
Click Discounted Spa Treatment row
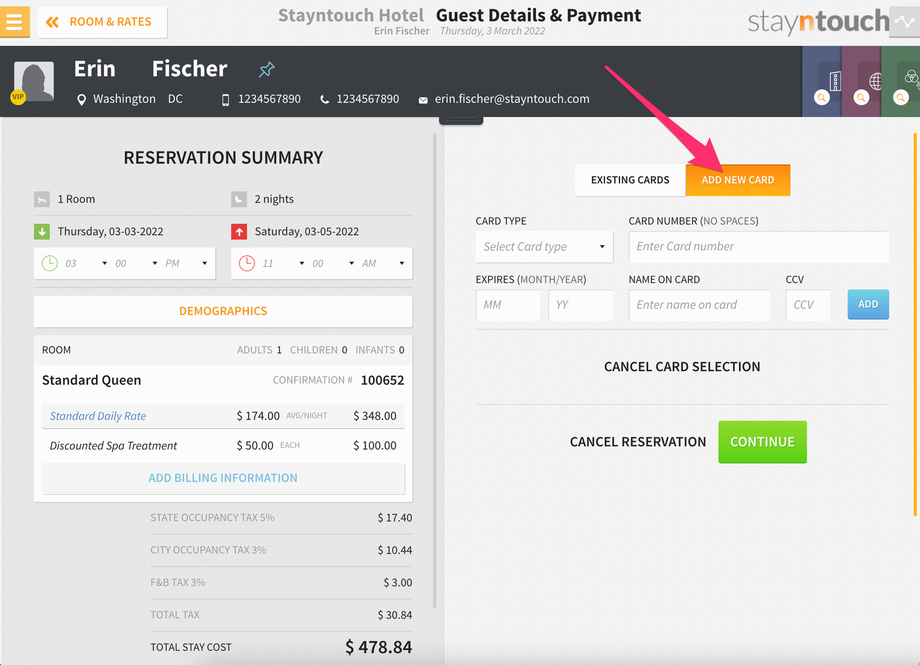tap(223, 446)
